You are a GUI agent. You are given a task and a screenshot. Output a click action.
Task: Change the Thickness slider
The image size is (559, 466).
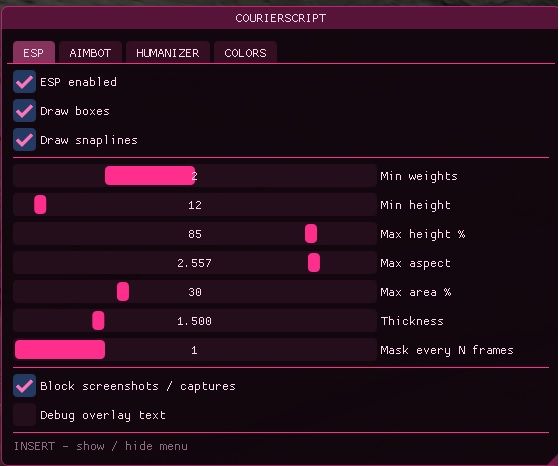[195, 321]
